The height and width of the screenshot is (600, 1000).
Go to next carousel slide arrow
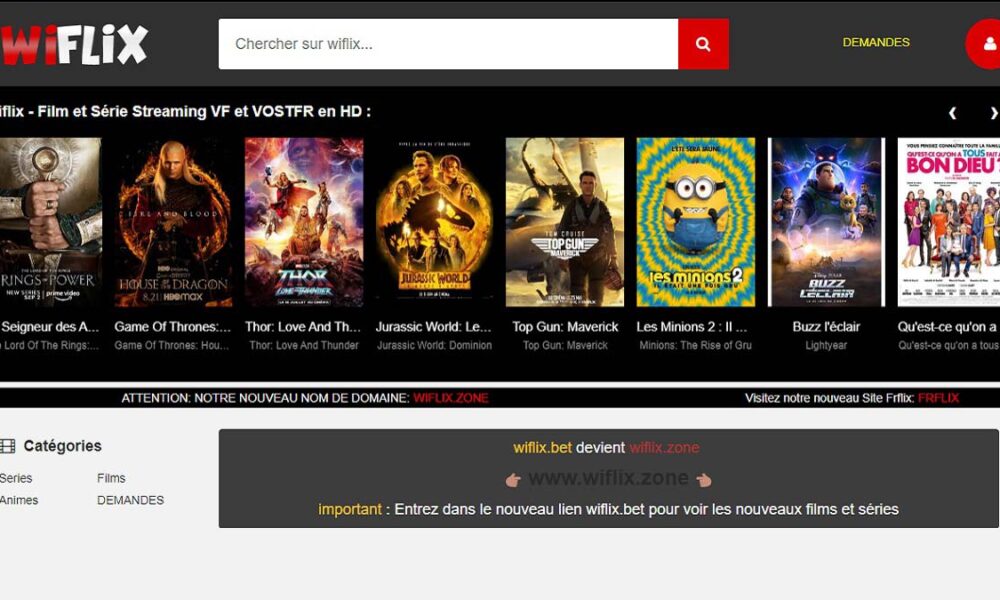click(x=993, y=113)
